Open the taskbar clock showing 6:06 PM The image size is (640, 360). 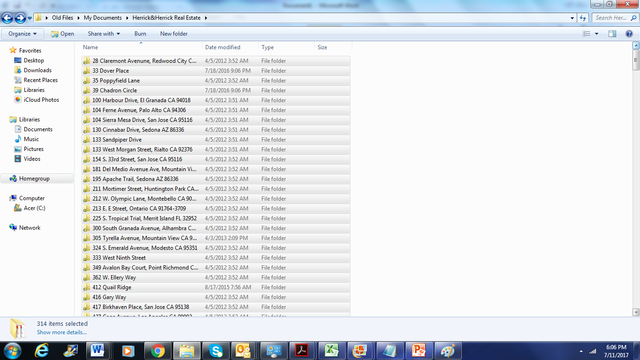(x=616, y=351)
